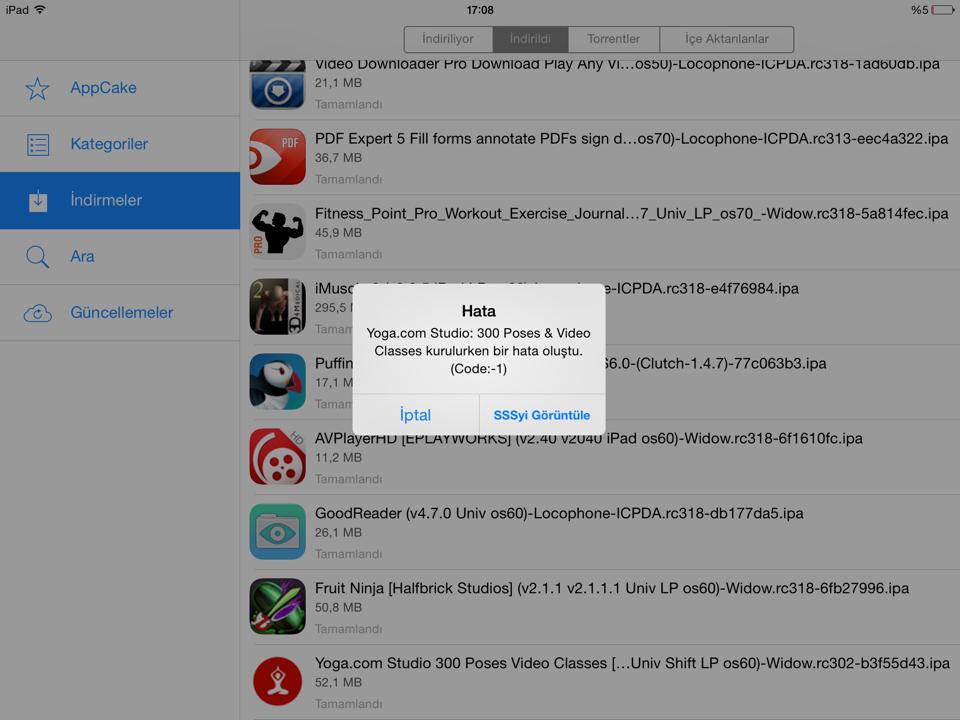Tap the 45,9 MB size label
Image resolution: width=960 pixels, height=720 pixels.
(339, 233)
